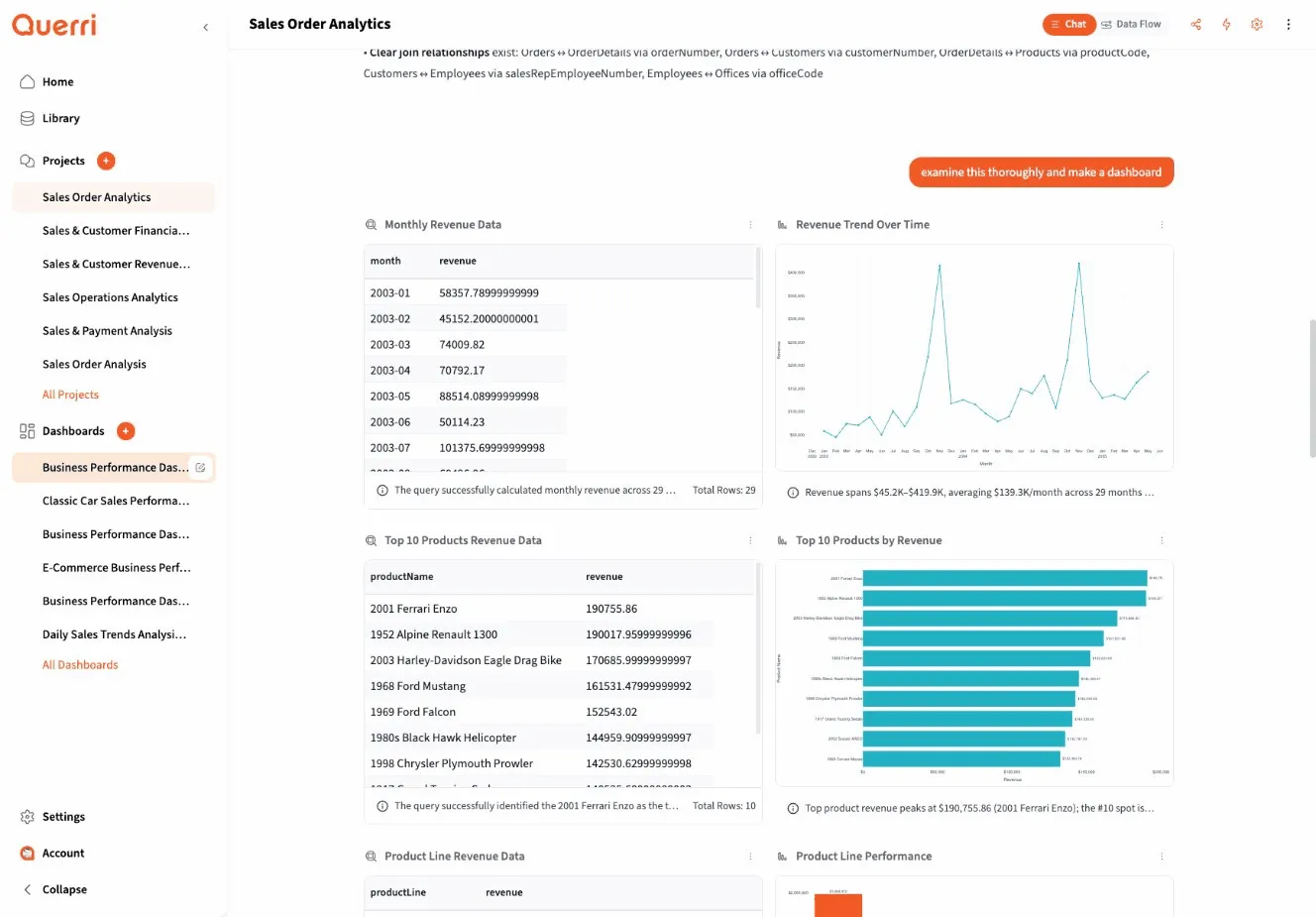Select the Sales Operations Analytics project
The width and height of the screenshot is (1316, 917).
(x=109, y=296)
